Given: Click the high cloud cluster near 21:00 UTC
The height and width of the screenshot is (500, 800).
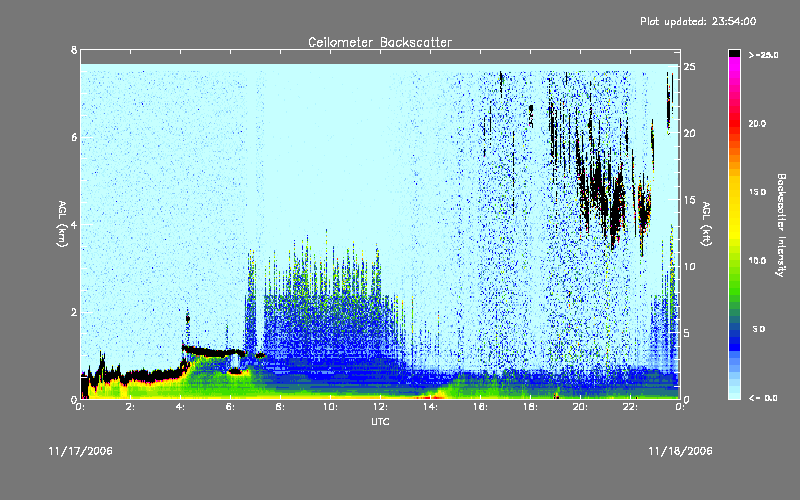Looking at the screenshot, I should tap(602, 194).
